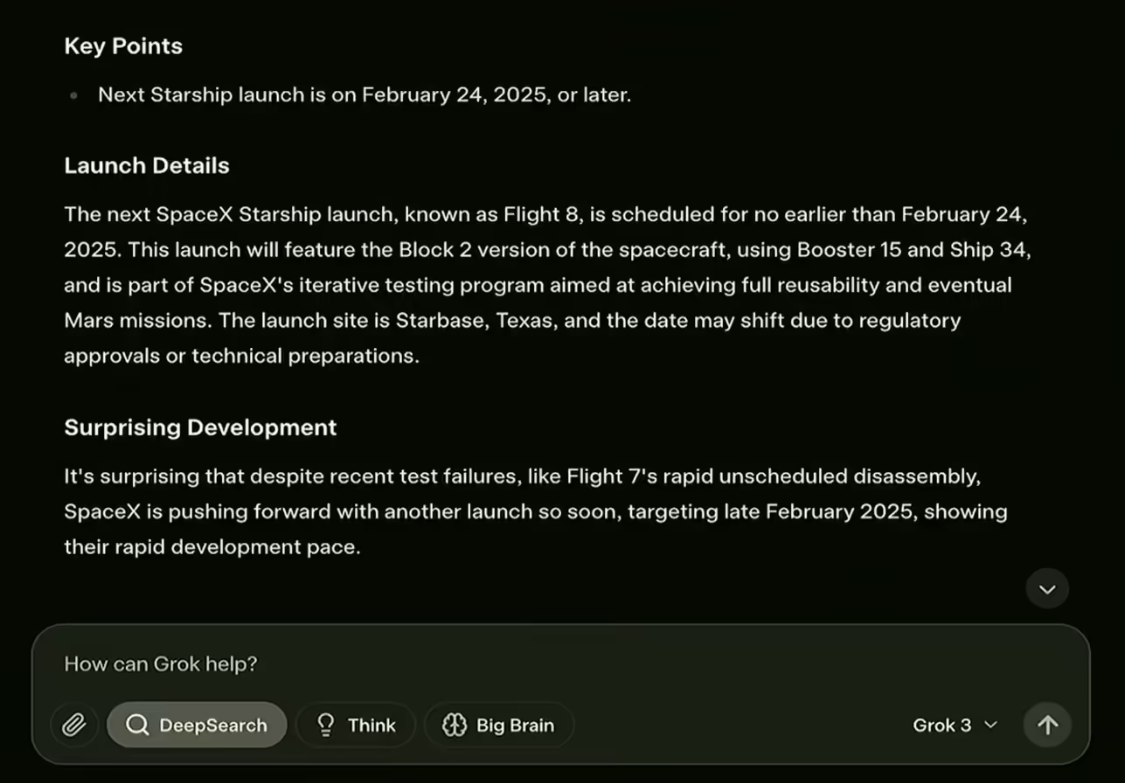Click the DeepSearch button

click(196, 724)
